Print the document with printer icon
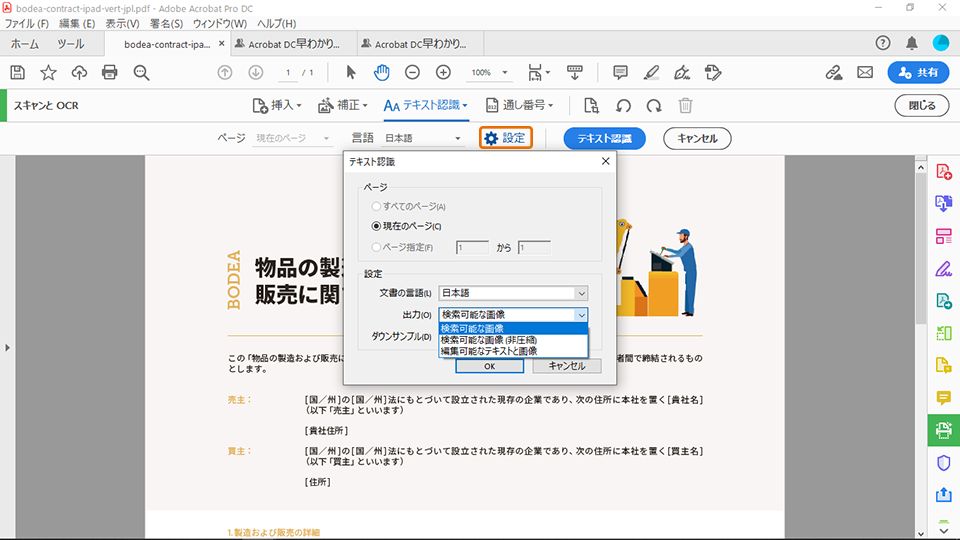 [110, 72]
